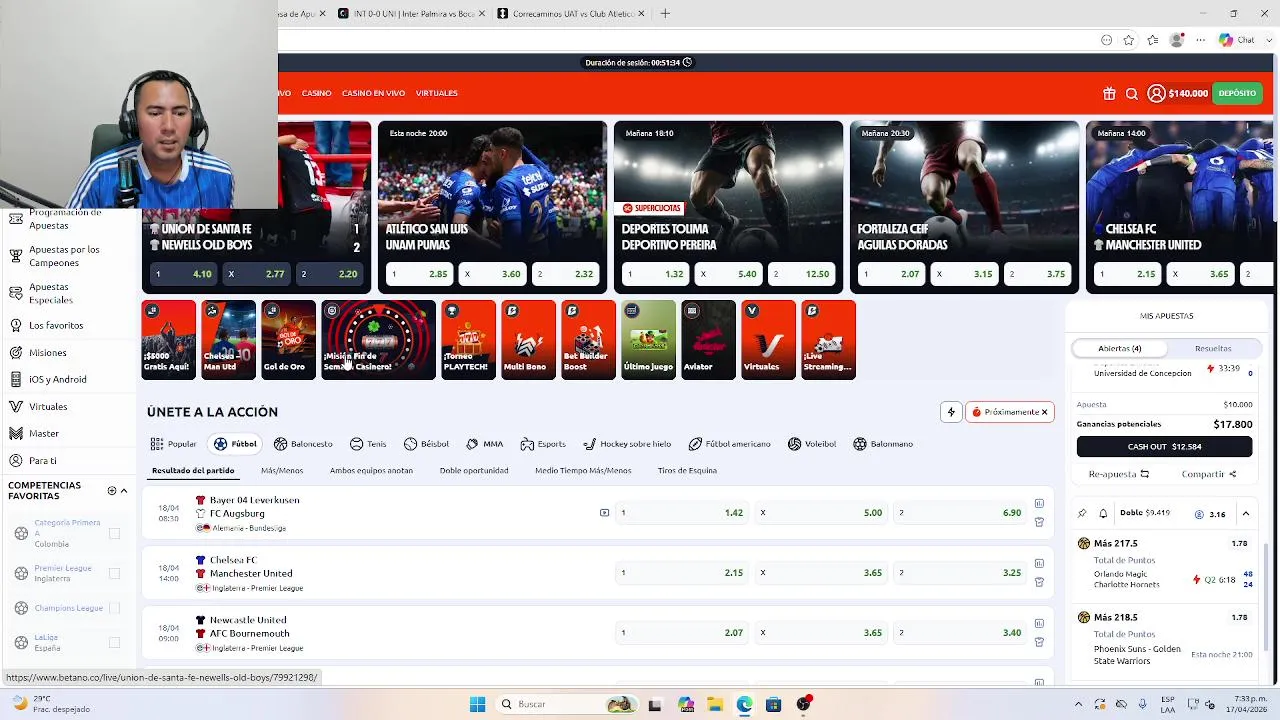Select the Baloncesto sport filter
Screen dimensions: 1280x720
tap(303, 444)
